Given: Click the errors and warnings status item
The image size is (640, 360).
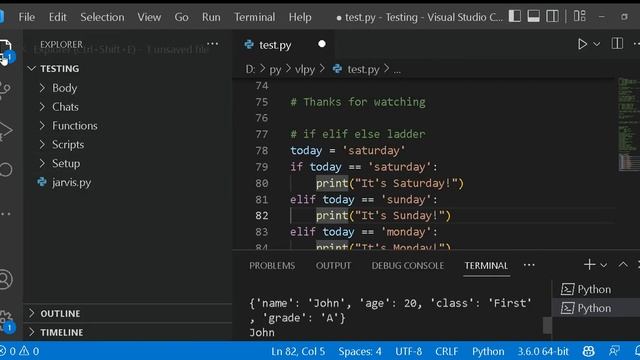Looking at the screenshot, I should [20, 351].
